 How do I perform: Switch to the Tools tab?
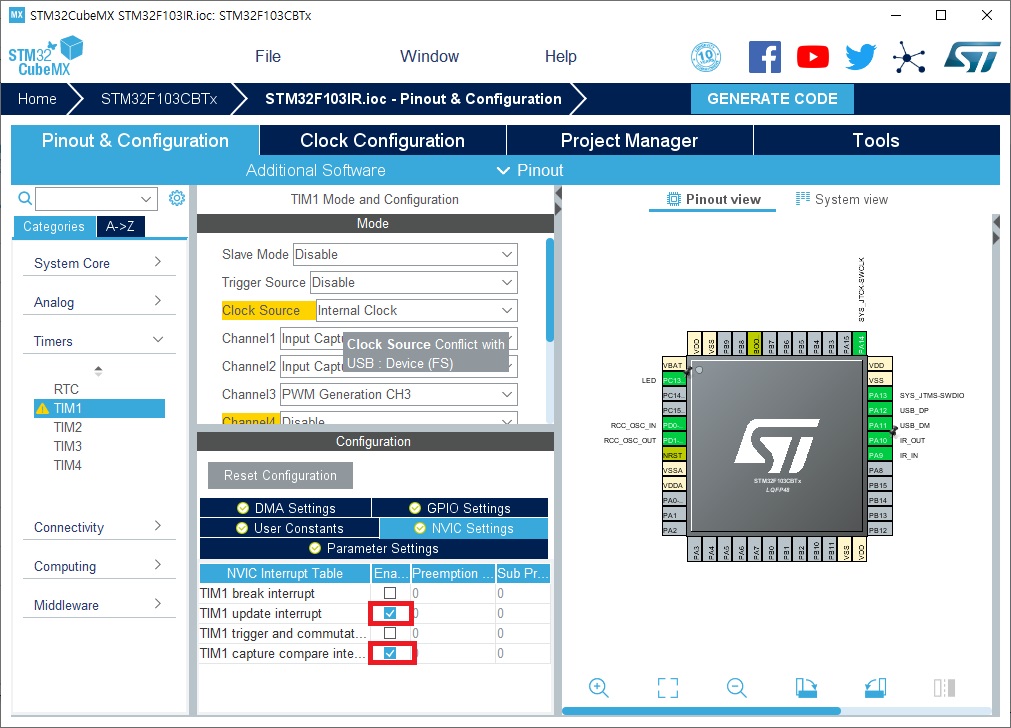(876, 141)
